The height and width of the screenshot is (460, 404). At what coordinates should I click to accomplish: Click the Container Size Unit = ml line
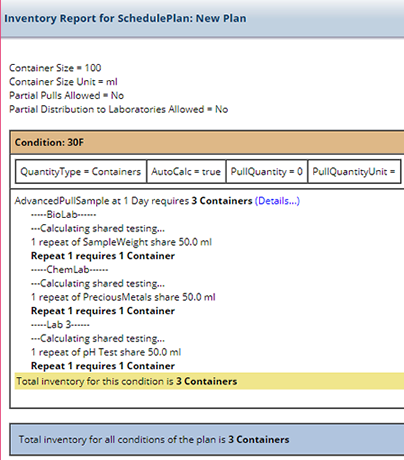(x=63, y=82)
